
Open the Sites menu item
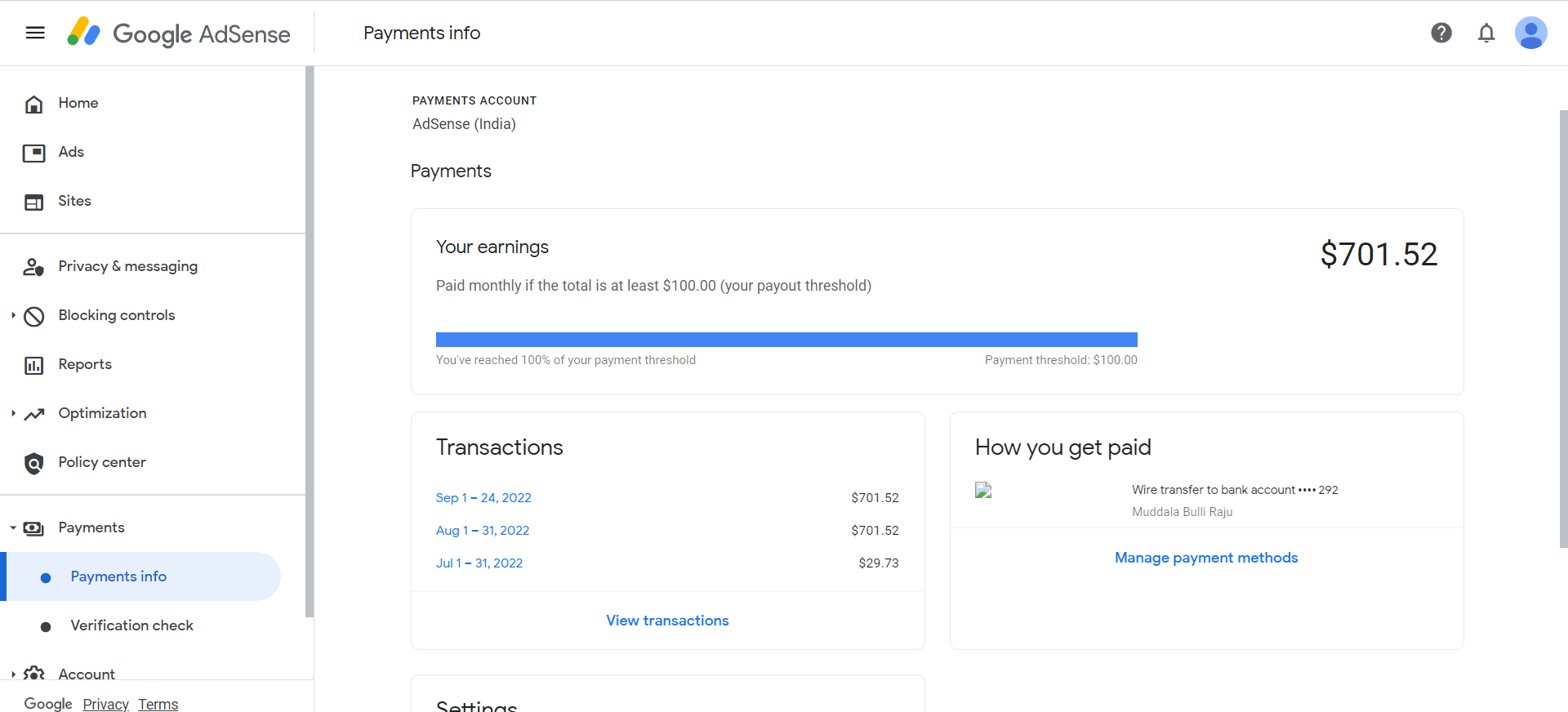tap(74, 201)
